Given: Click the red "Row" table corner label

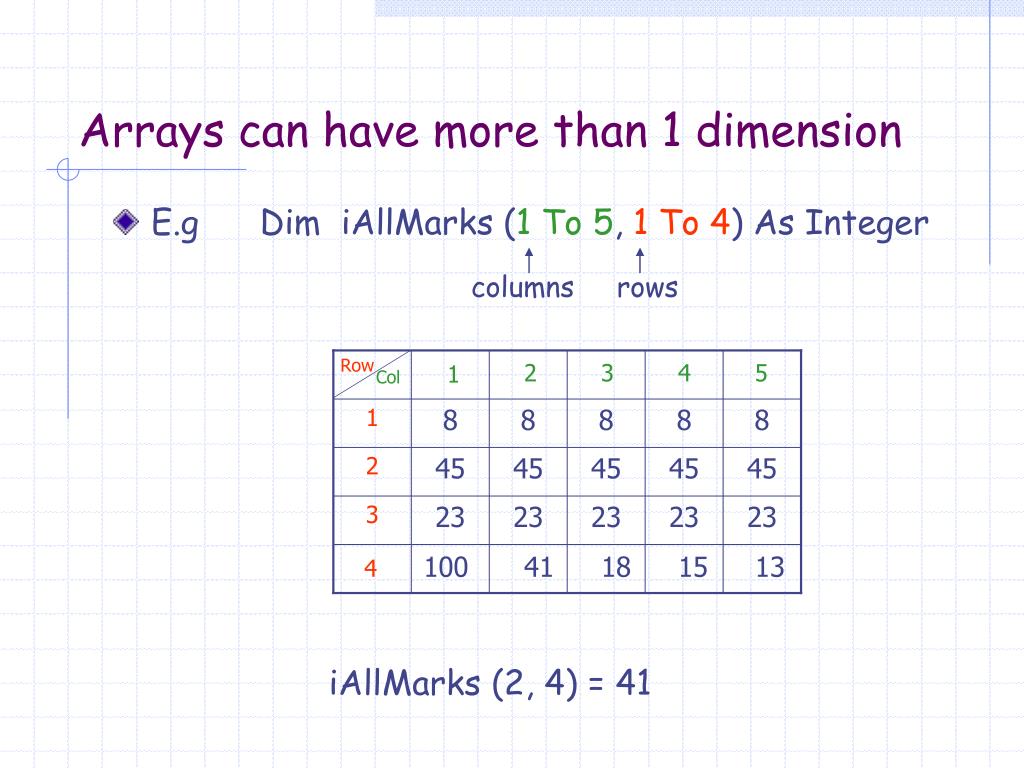Looking at the screenshot, I should click(357, 366).
